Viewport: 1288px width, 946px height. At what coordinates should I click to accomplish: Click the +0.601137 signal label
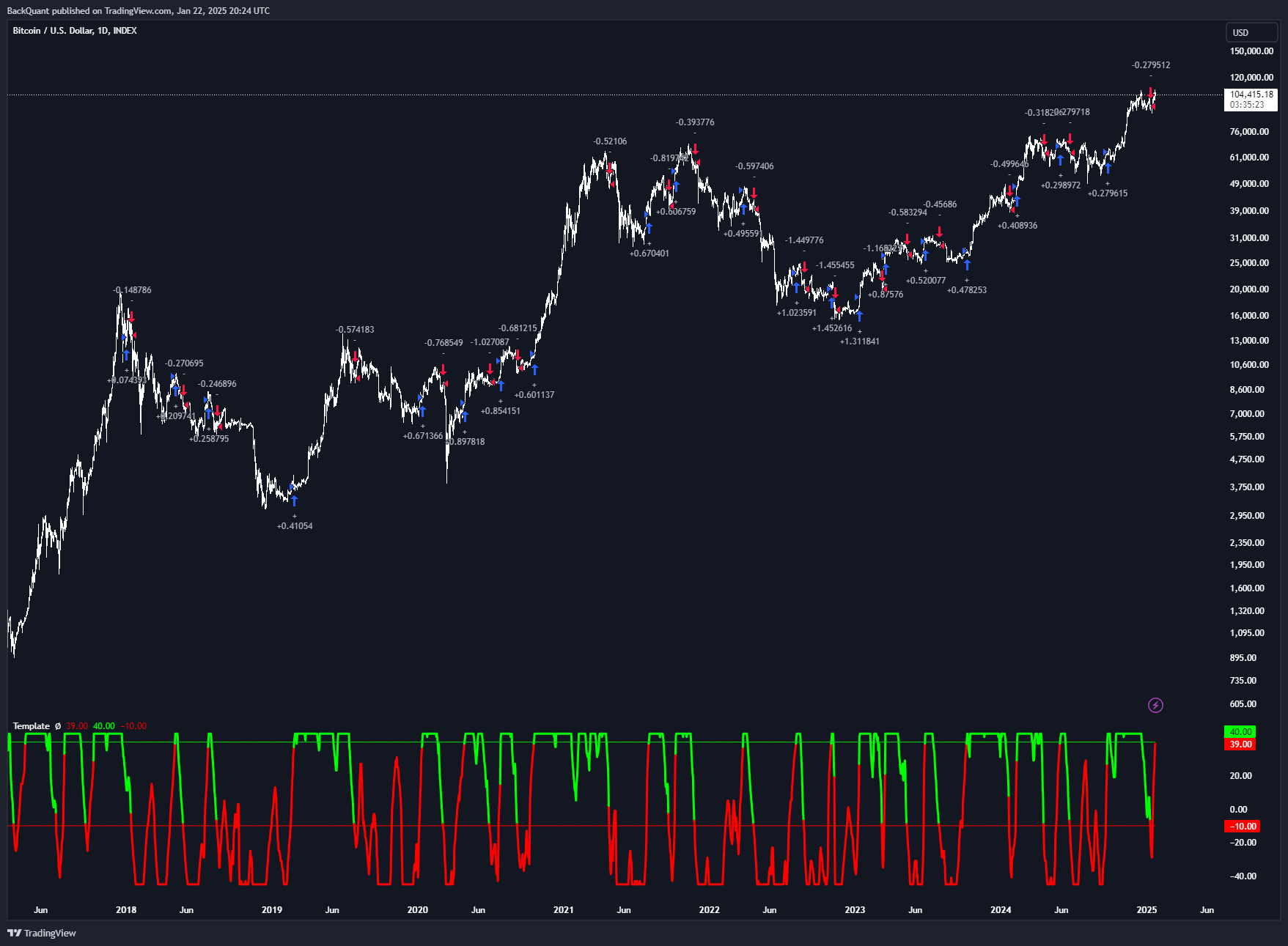tap(534, 395)
